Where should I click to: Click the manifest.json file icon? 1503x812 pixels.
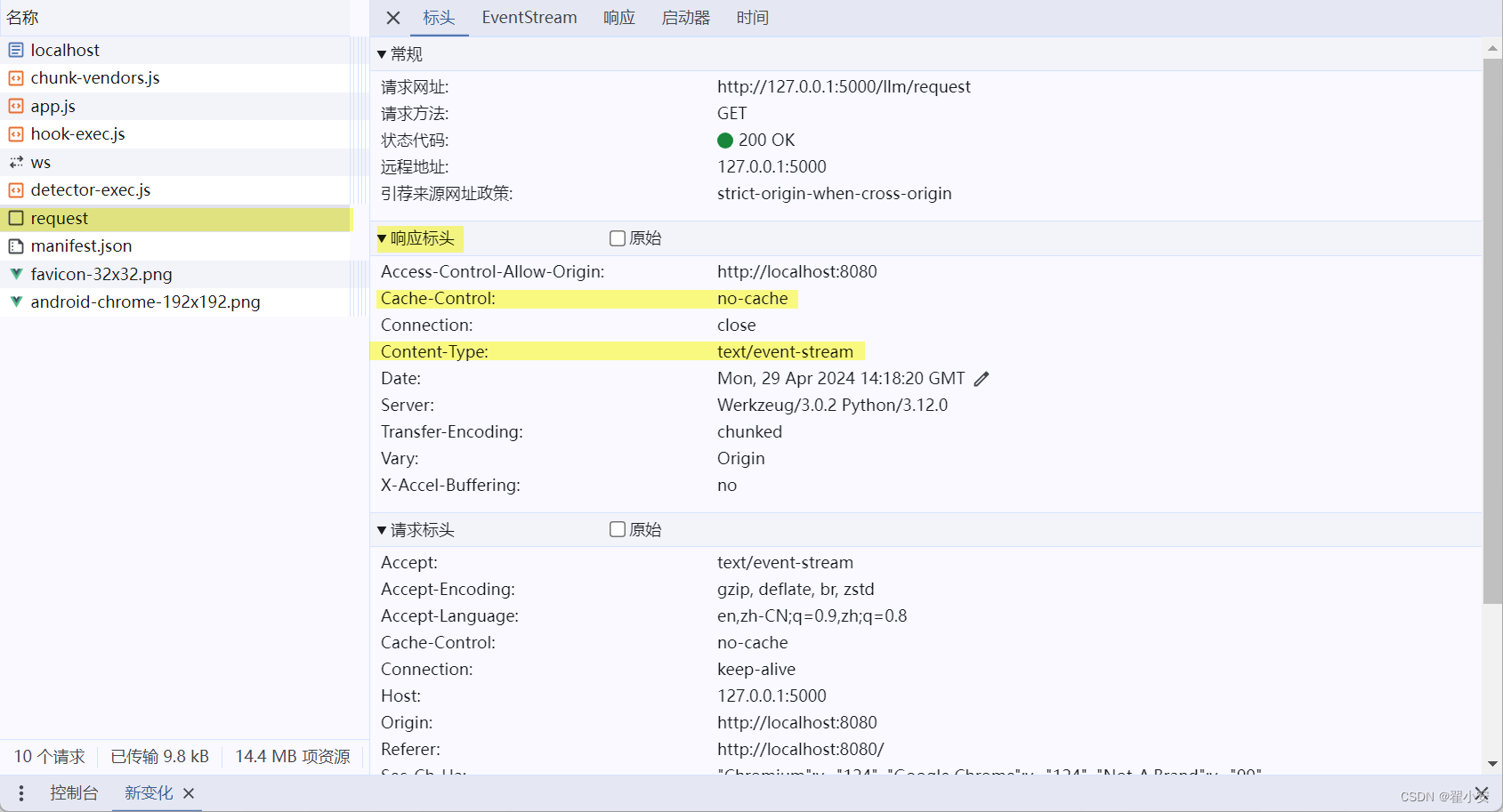coord(14,245)
